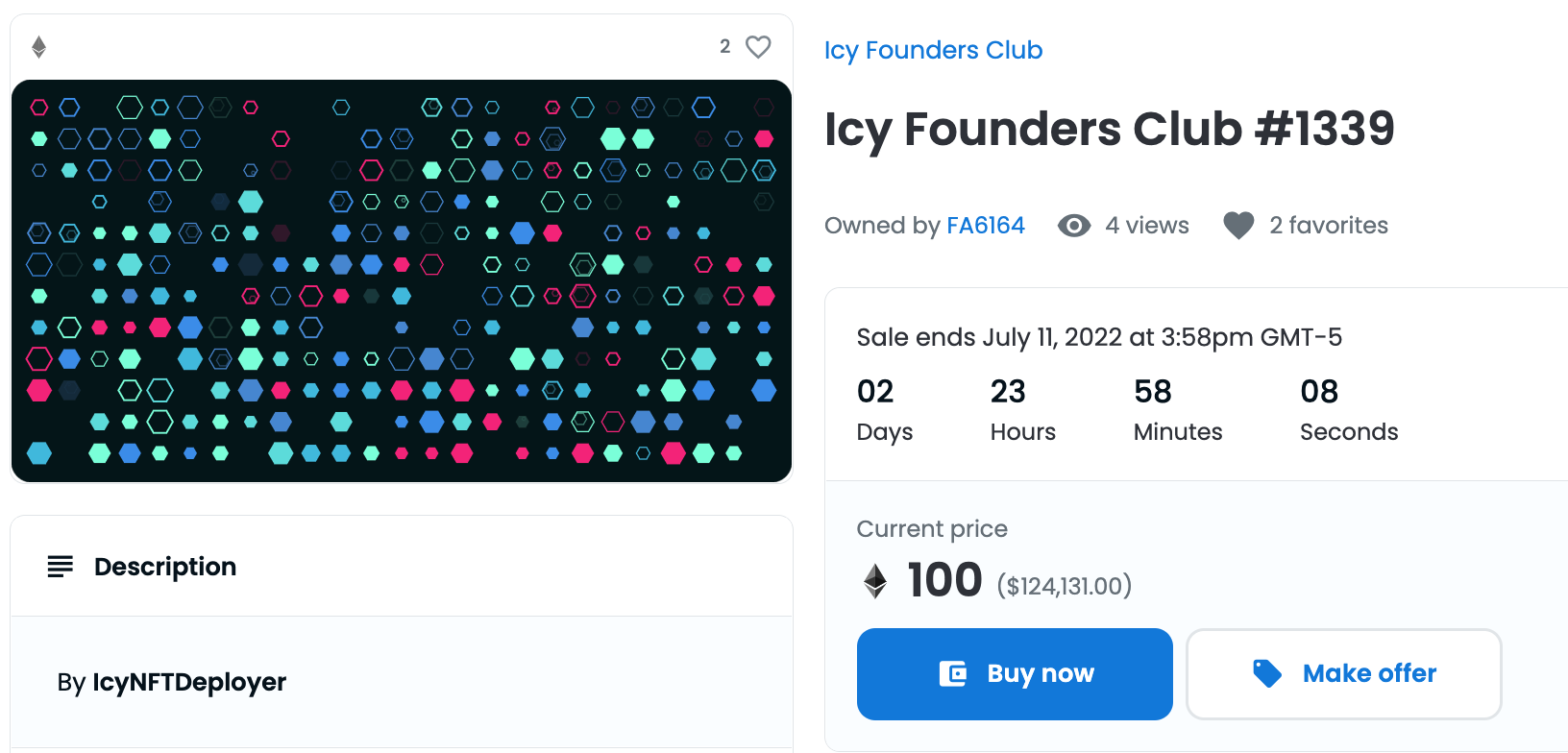Click the favorite count 2 above artwork
This screenshot has height=753, width=1568.
coord(725,46)
